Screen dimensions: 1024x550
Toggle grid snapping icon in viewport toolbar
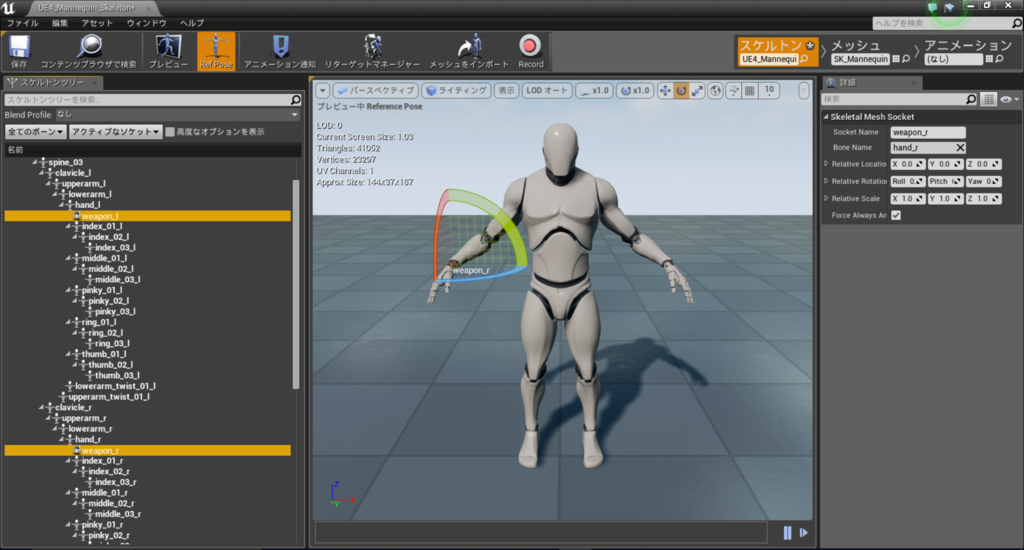coord(750,91)
